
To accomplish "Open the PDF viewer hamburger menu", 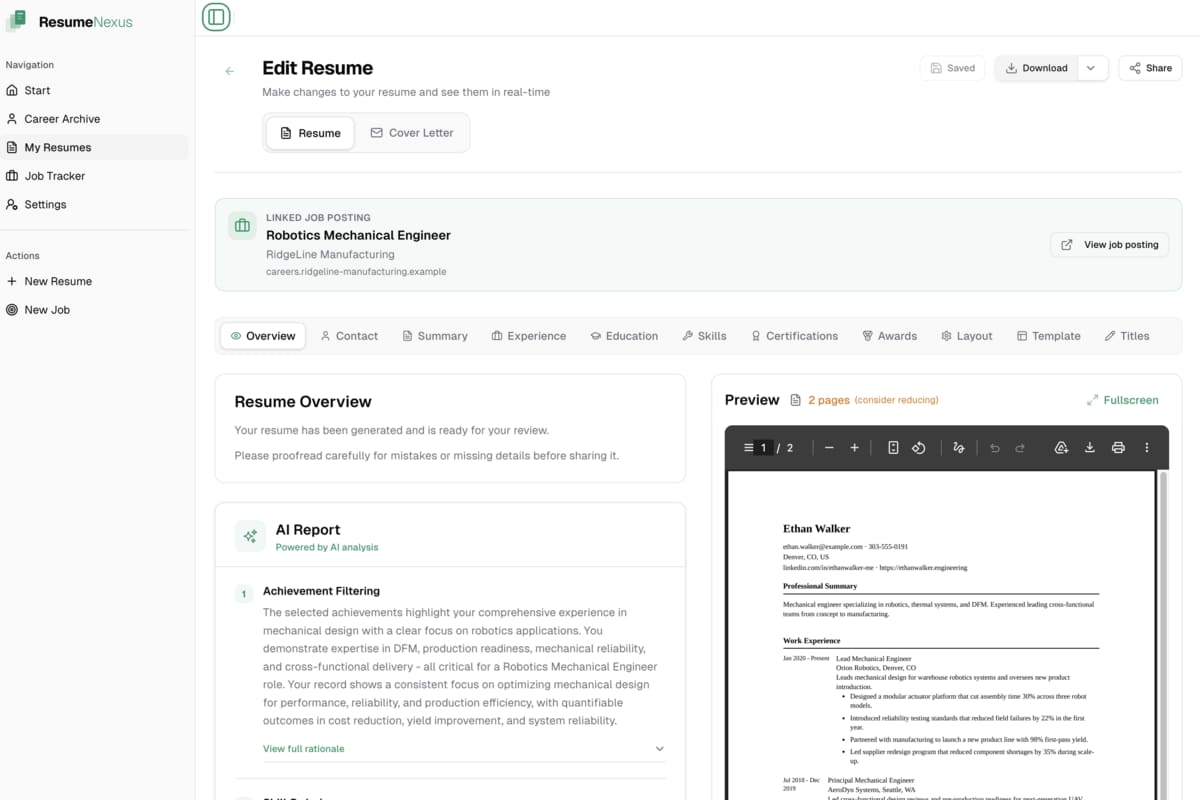I will point(746,447).
